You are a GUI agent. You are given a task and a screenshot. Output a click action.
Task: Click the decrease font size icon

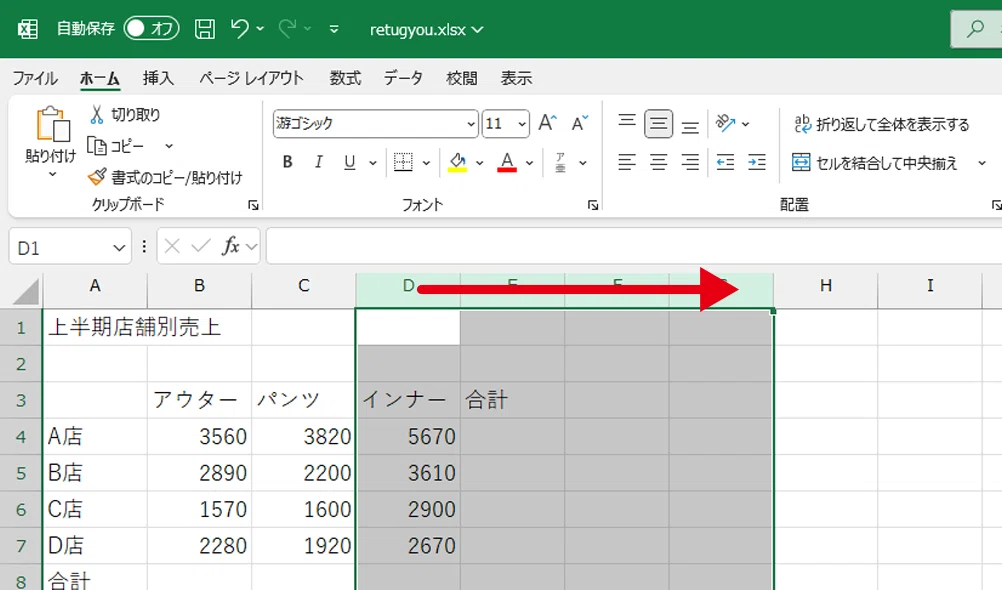coord(580,123)
